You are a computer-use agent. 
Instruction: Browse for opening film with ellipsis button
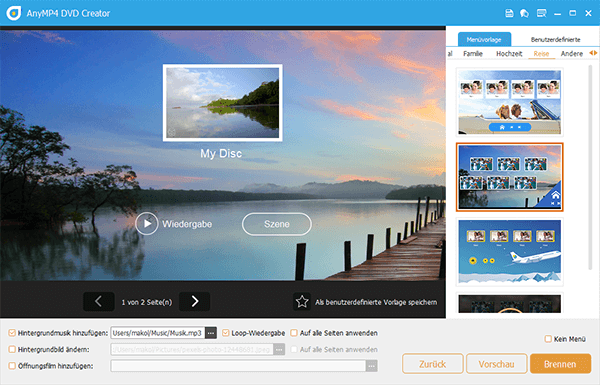coord(372,366)
